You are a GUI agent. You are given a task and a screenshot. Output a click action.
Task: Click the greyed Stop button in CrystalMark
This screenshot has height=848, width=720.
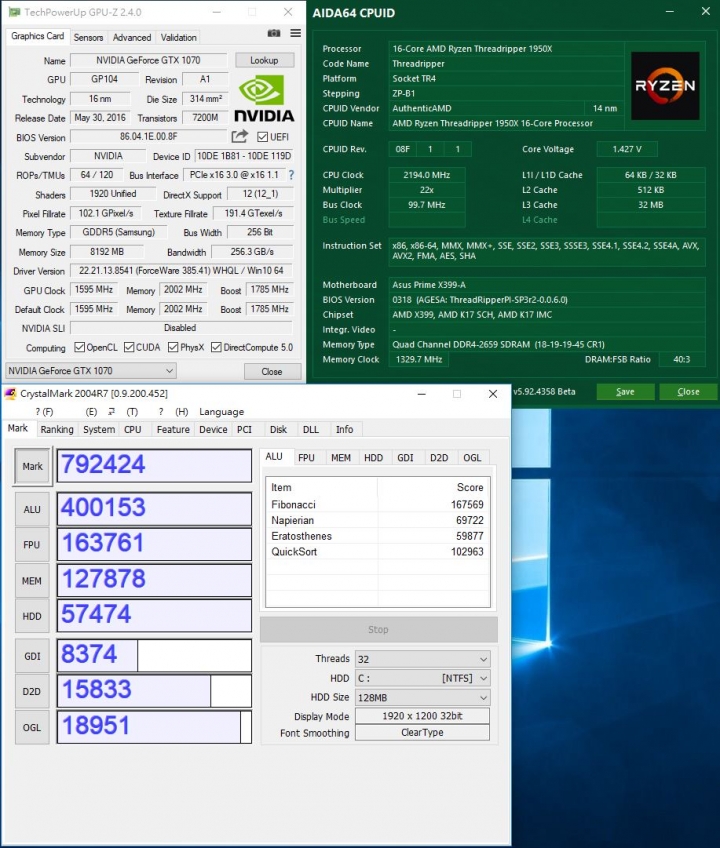click(378, 630)
